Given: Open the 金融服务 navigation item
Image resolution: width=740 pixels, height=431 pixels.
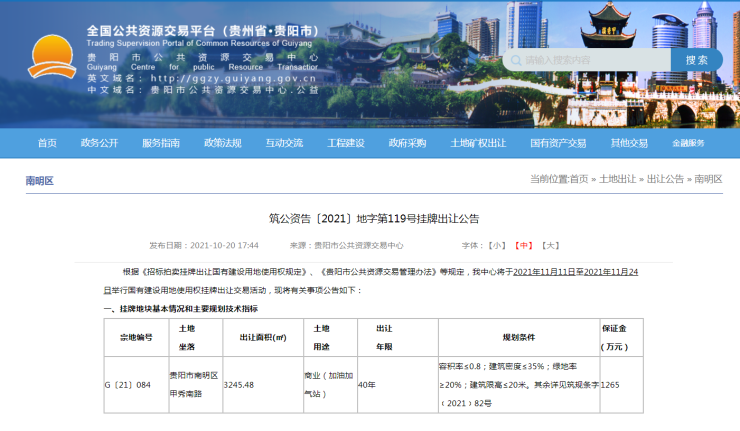Looking at the screenshot, I should click(x=688, y=143).
